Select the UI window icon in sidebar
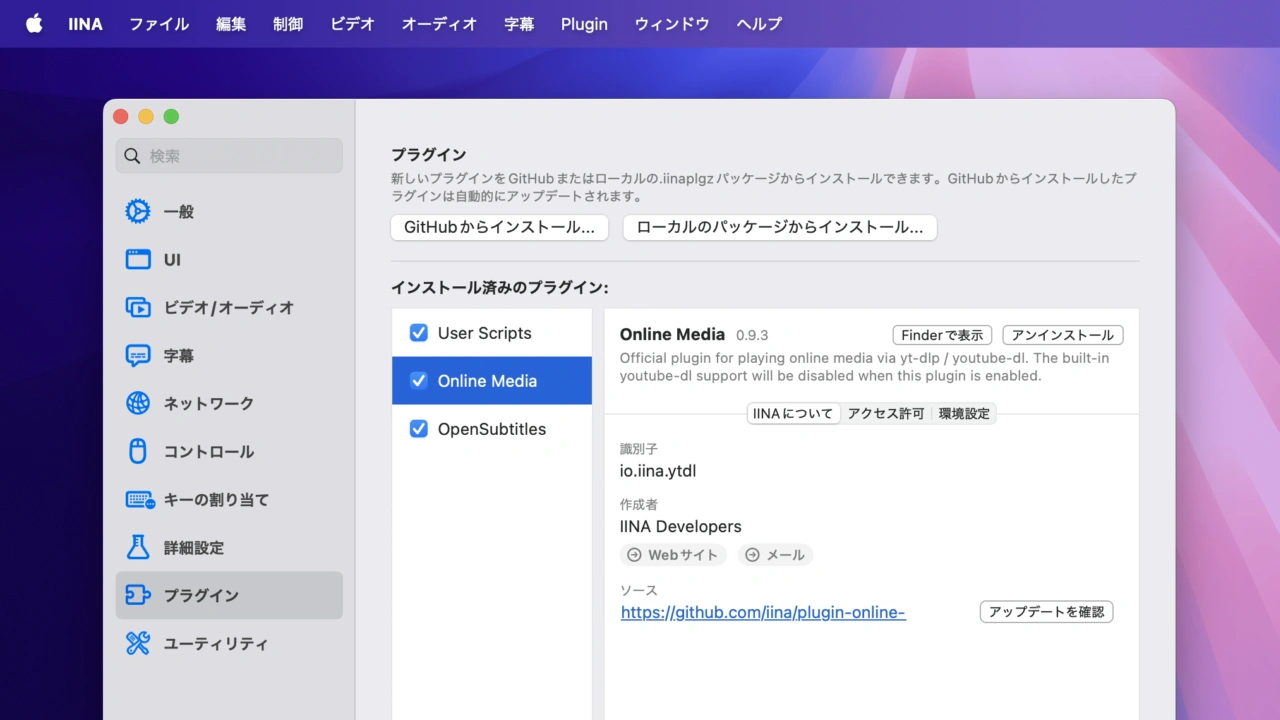 coord(137,260)
